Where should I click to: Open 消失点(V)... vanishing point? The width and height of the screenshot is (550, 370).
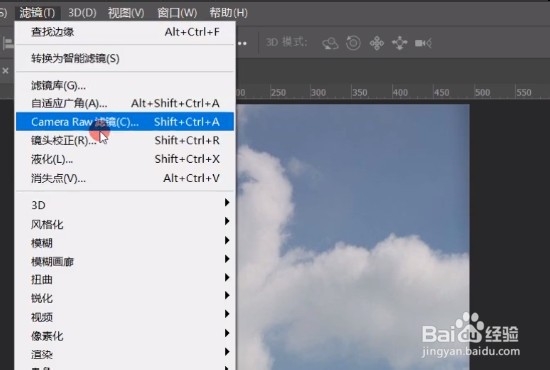point(125,178)
